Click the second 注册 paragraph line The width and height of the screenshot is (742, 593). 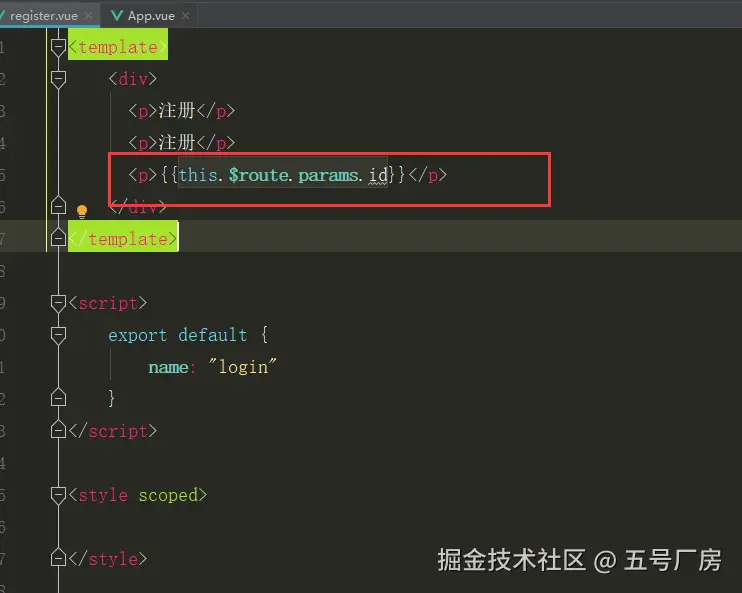tap(182, 142)
